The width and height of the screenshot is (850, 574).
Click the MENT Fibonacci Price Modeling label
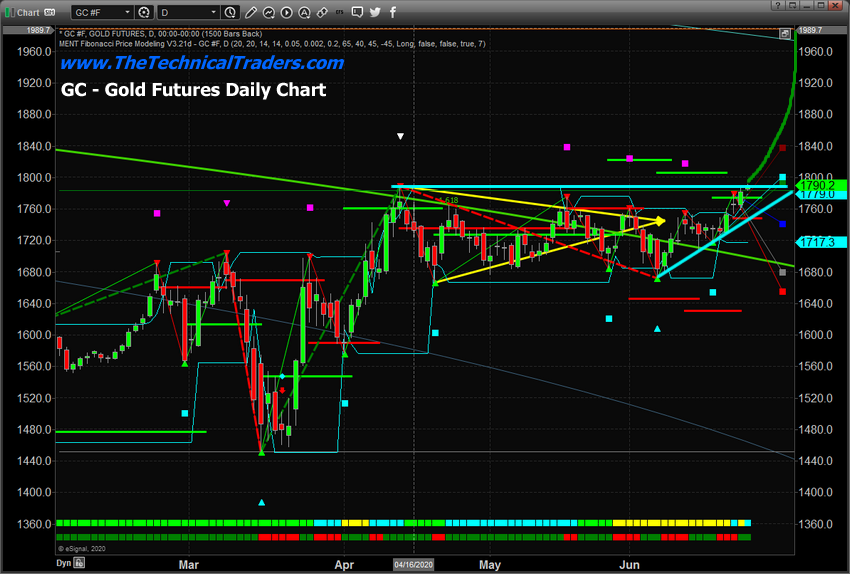(272, 43)
